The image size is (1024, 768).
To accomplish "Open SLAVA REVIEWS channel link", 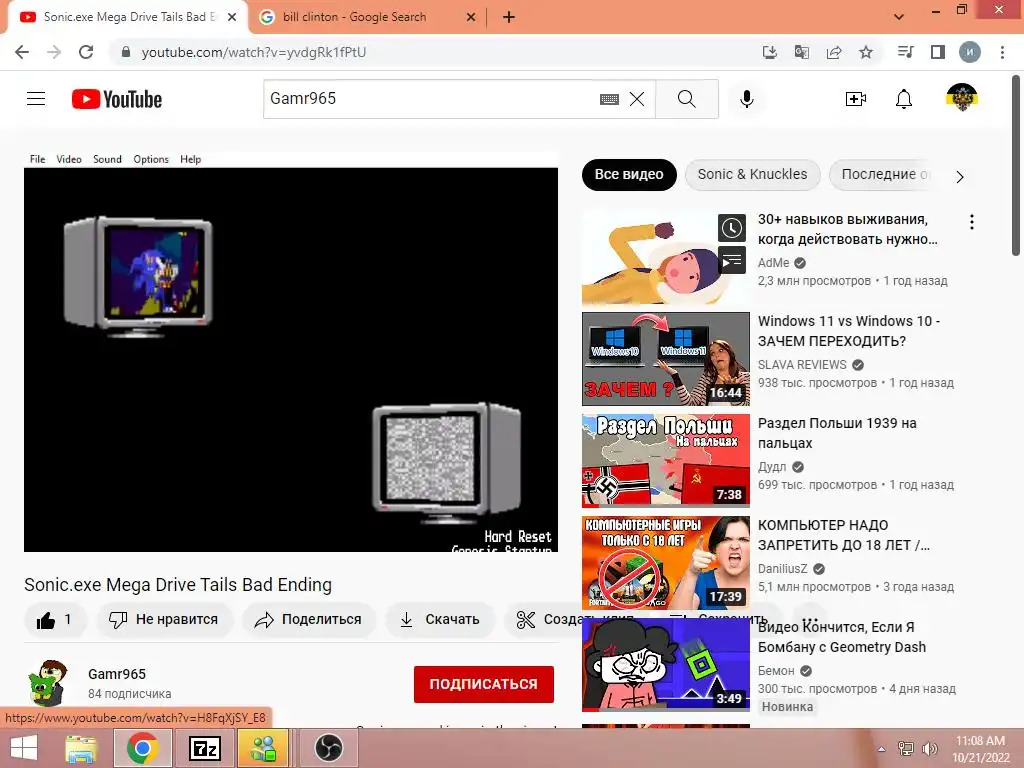I will click(x=802, y=365).
